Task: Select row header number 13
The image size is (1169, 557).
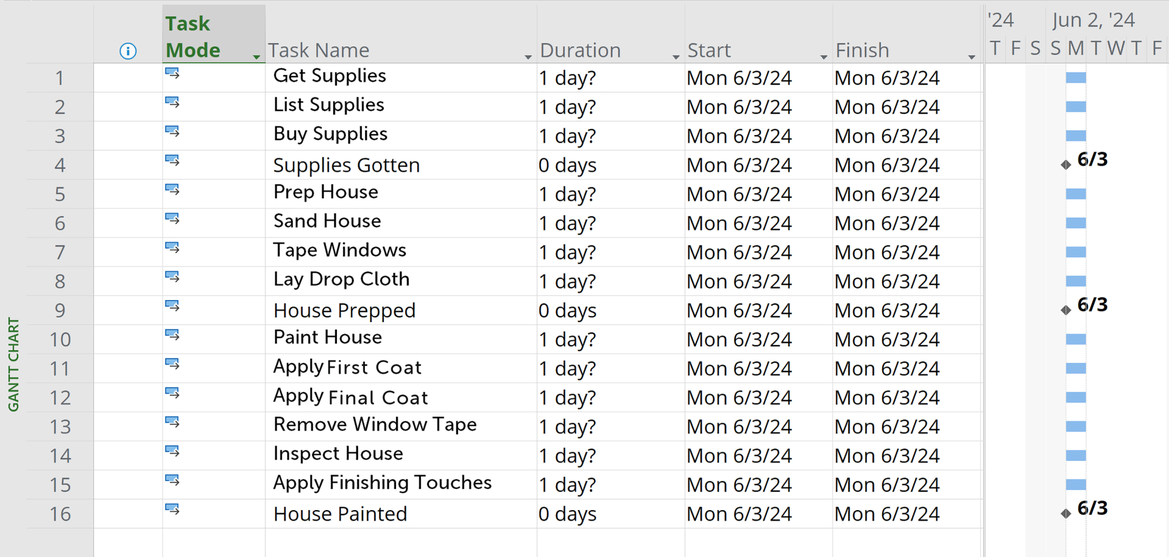Action: [x=60, y=427]
